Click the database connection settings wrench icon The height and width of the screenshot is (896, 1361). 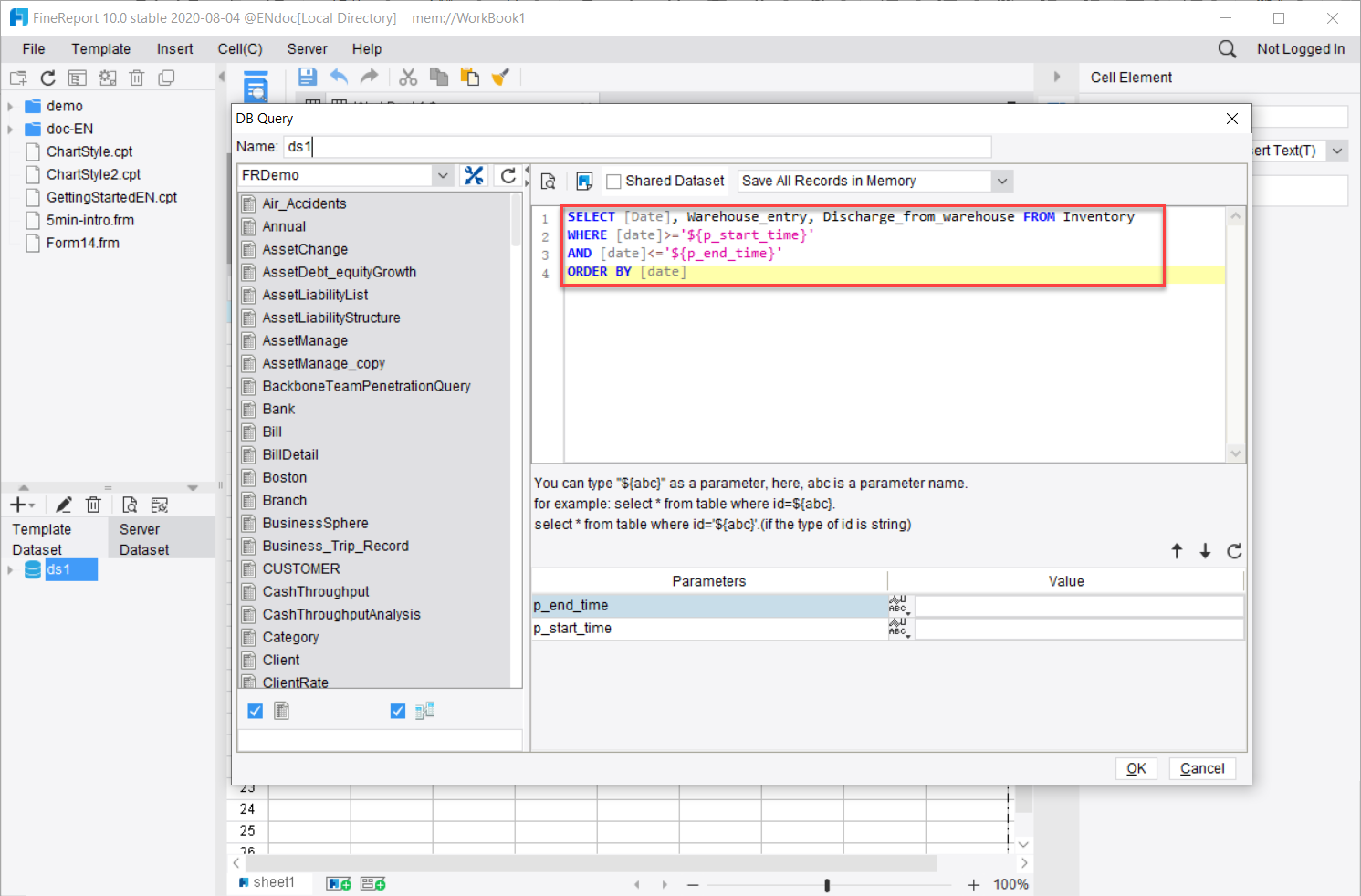tap(474, 174)
